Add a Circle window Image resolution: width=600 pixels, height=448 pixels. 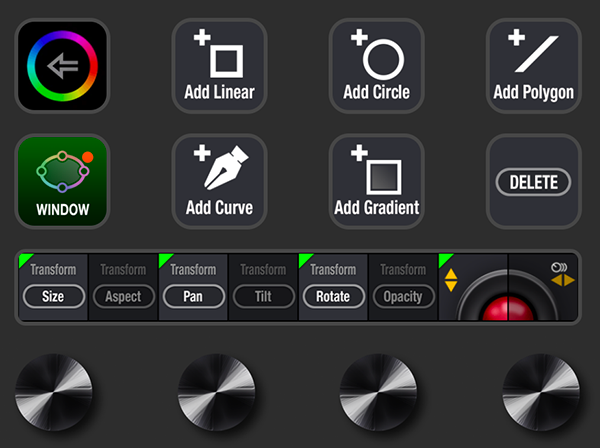pos(377,66)
